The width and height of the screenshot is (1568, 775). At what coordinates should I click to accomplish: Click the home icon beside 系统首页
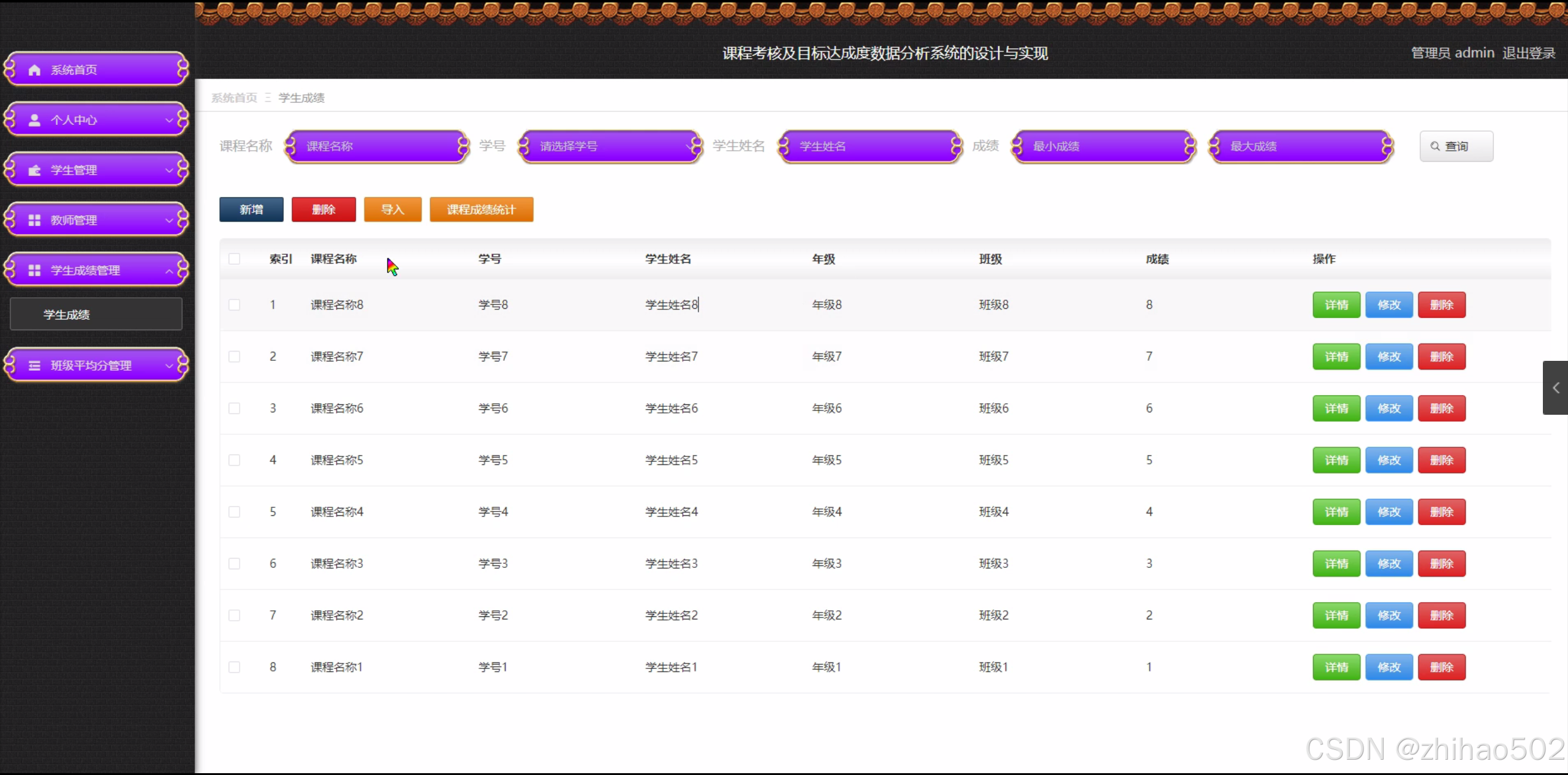coord(34,70)
